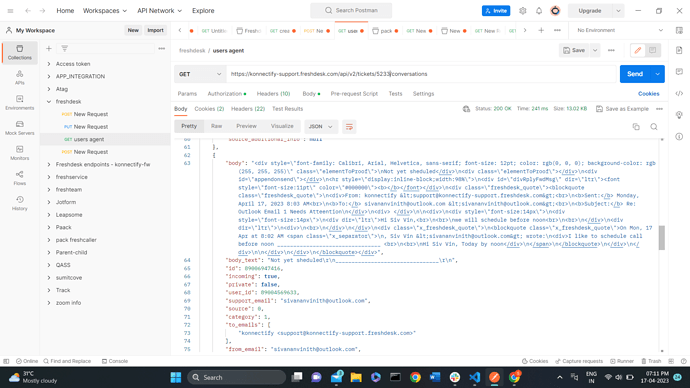Click the response body vertical scrollbar
690x388 pixels.
pos(661,238)
